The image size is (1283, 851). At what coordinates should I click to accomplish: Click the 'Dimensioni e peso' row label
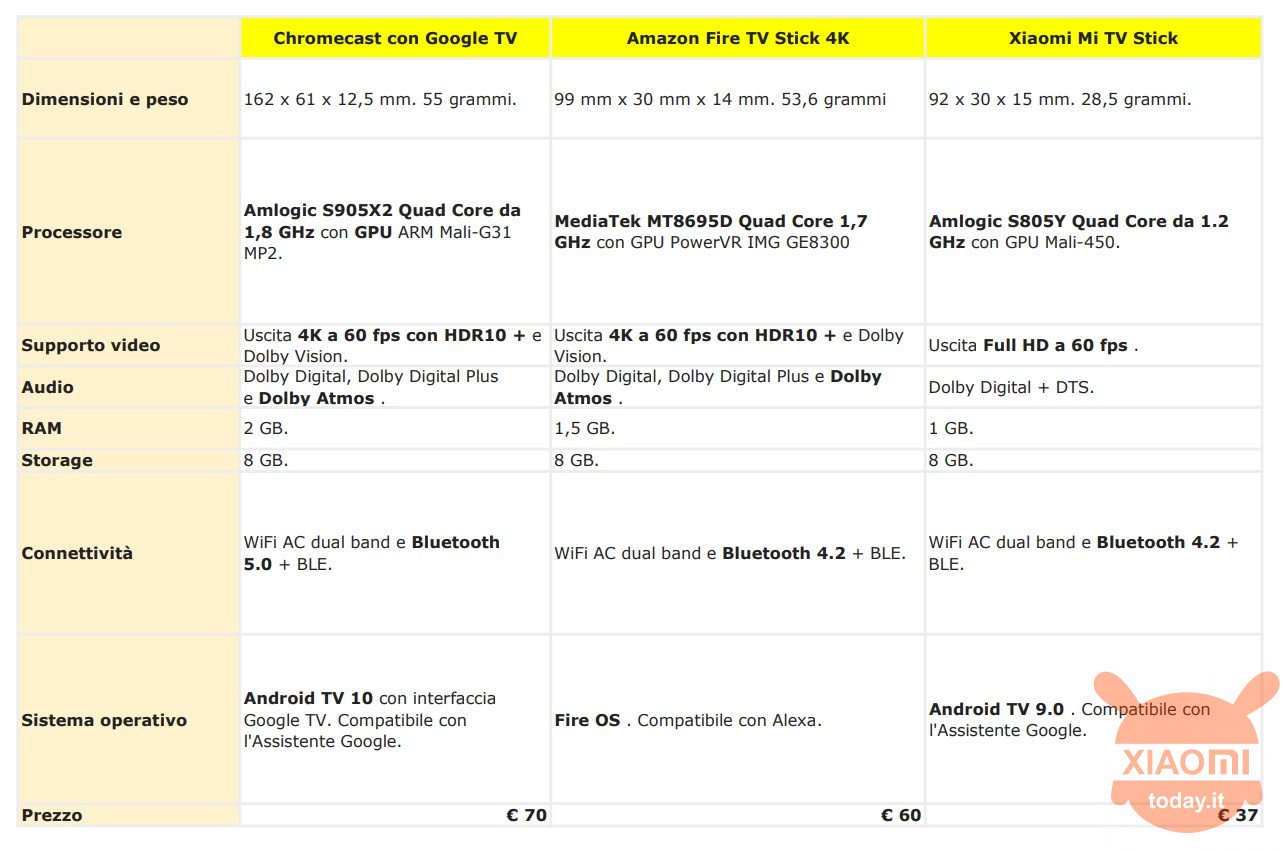click(x=129, y=99)
